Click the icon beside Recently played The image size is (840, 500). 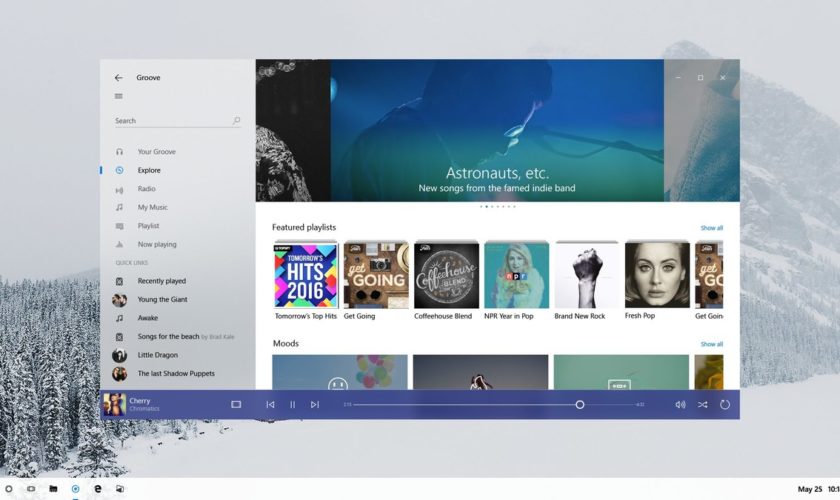click(x=119, y=281)
